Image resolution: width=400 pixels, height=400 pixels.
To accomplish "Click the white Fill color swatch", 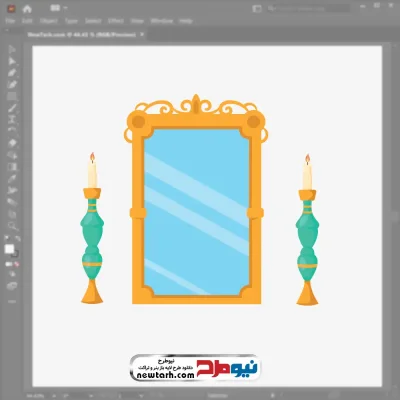I will point(9,249).
